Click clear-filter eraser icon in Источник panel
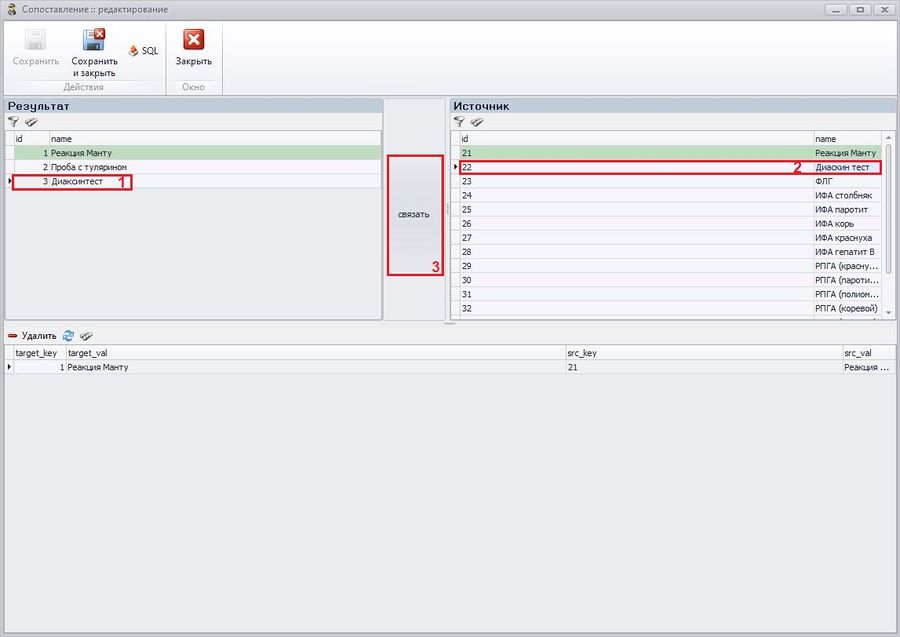Screen dimensions: 900x637 (477, 121)
